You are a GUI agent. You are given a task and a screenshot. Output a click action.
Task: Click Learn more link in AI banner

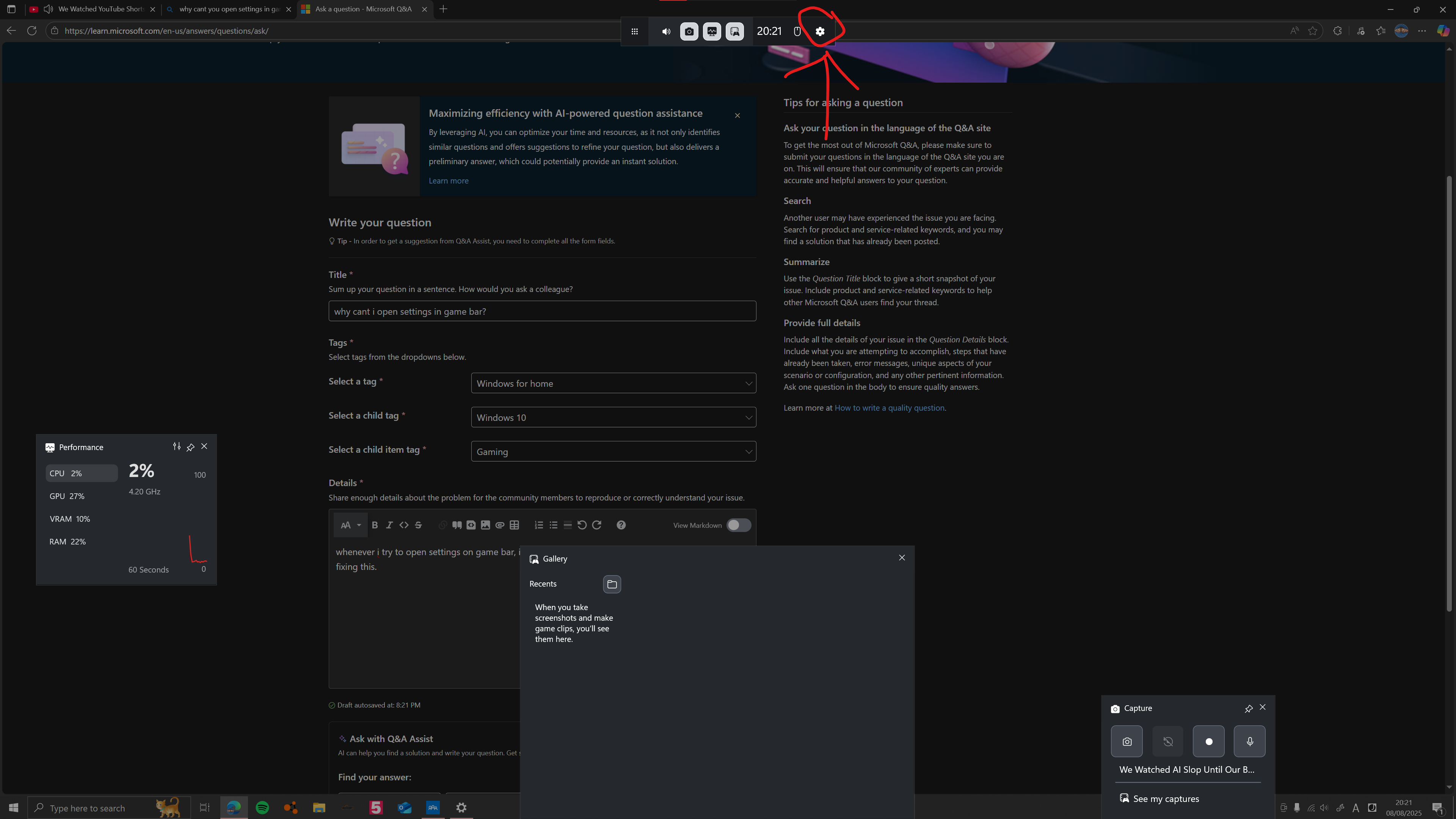pyautogui.click(x=448, y=181)
